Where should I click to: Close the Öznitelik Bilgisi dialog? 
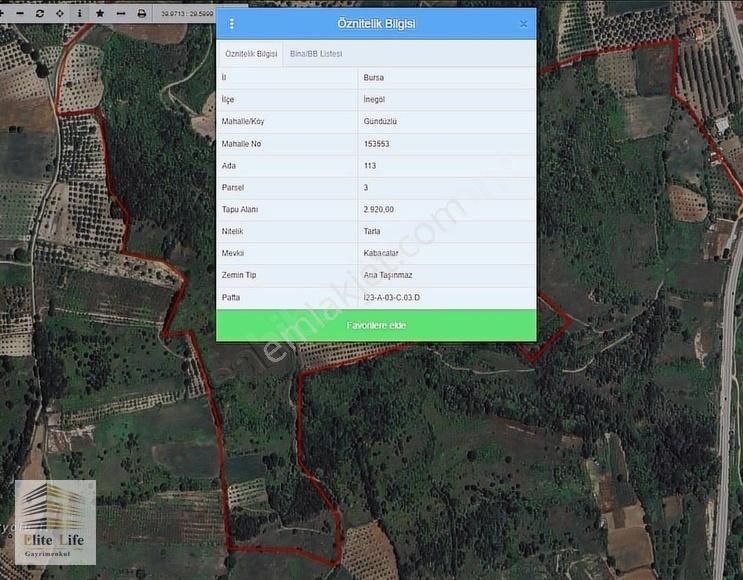[523, 24]
